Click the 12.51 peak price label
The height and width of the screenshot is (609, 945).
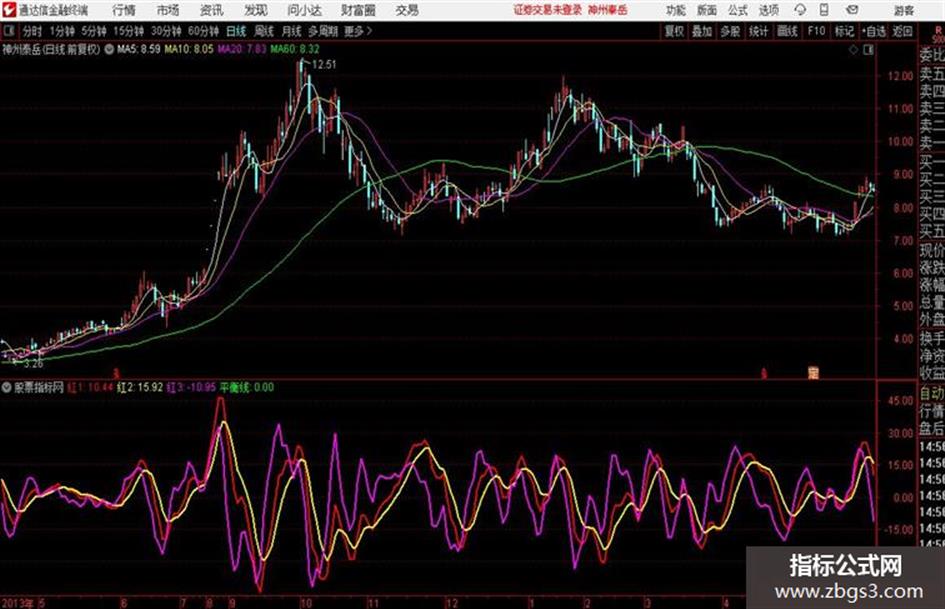[x=324, y=65]
